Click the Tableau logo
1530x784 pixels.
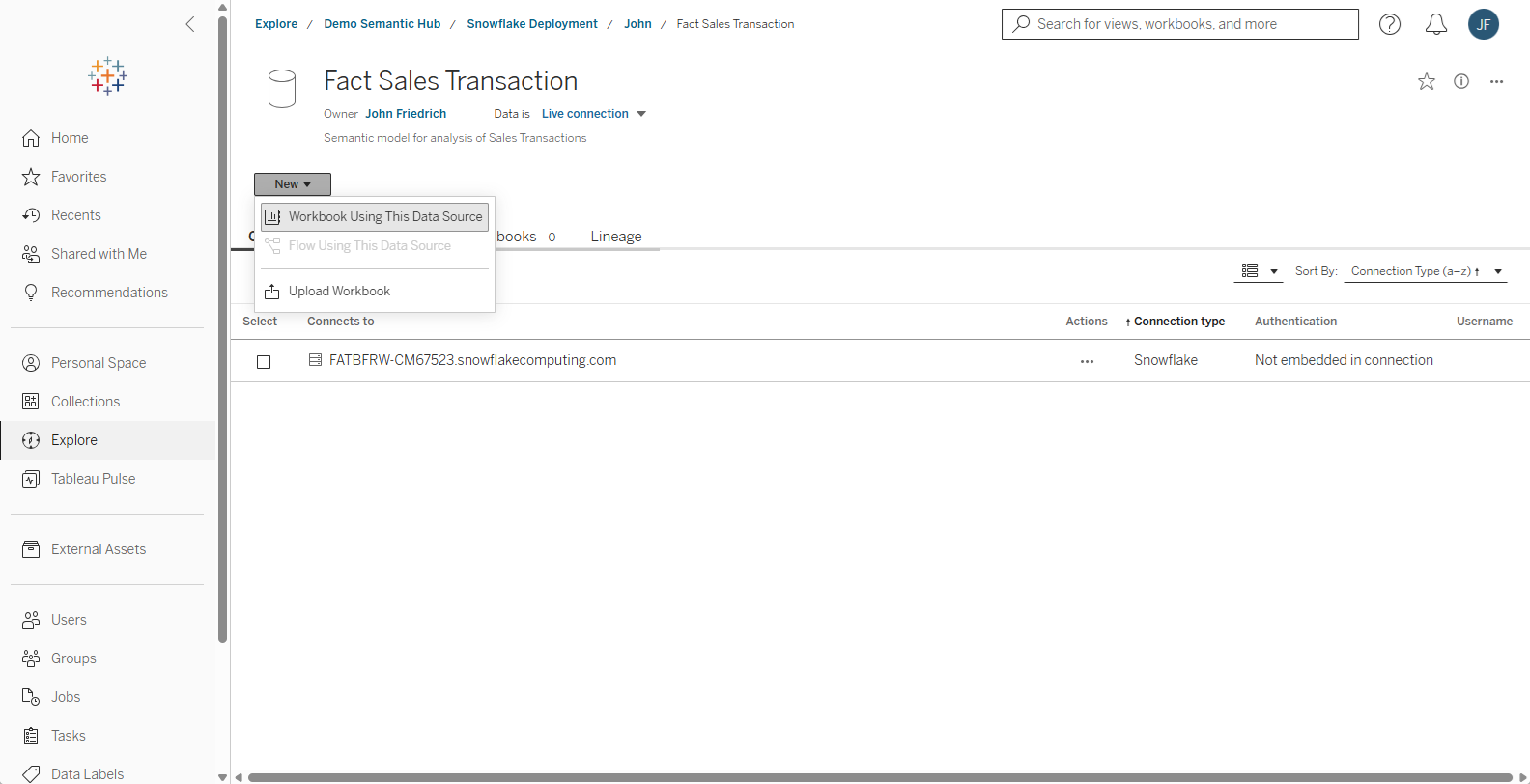coord(107,75)
